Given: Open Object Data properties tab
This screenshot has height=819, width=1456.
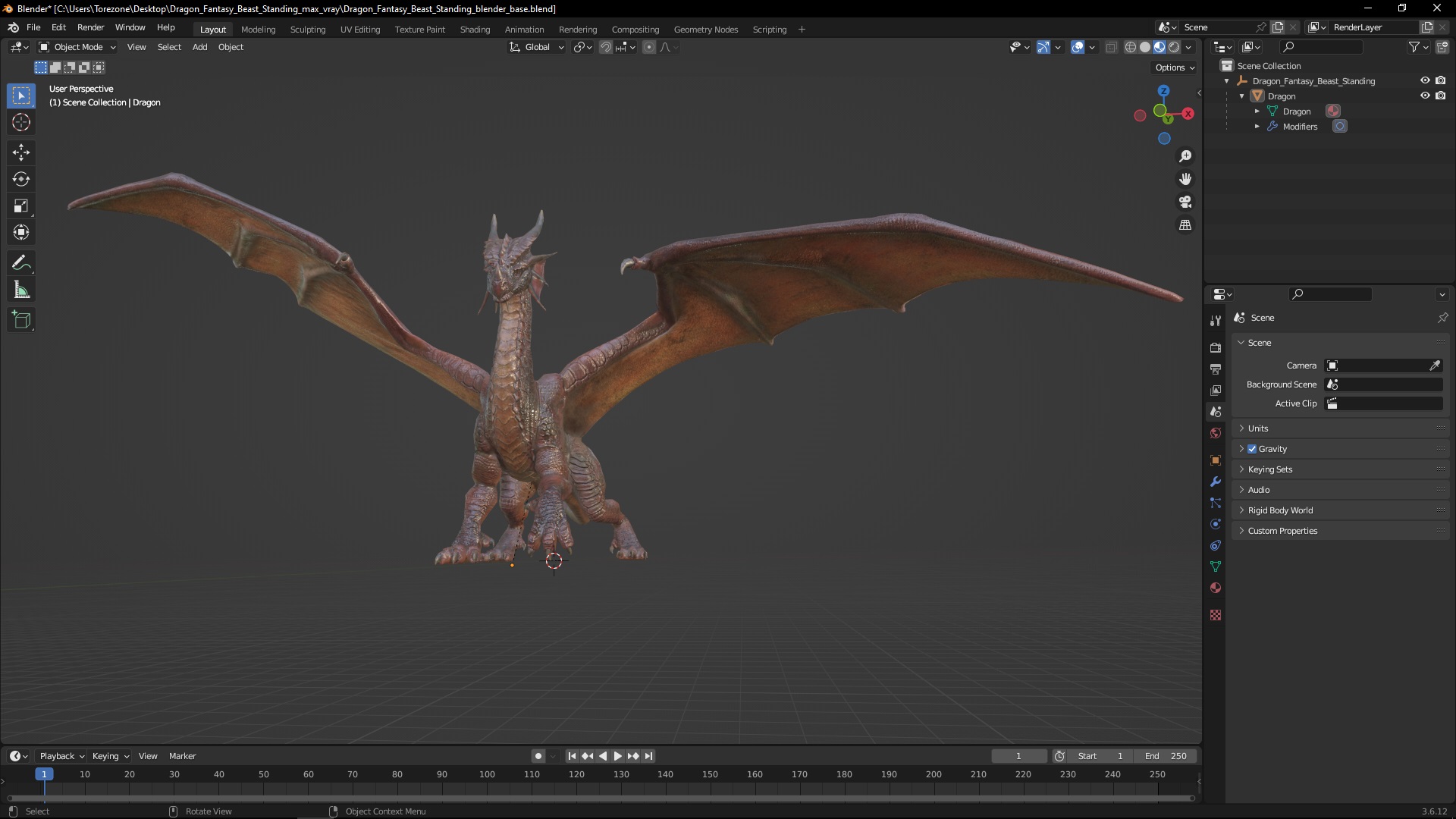Looking at the screenshot, I should click(1216, 566).
